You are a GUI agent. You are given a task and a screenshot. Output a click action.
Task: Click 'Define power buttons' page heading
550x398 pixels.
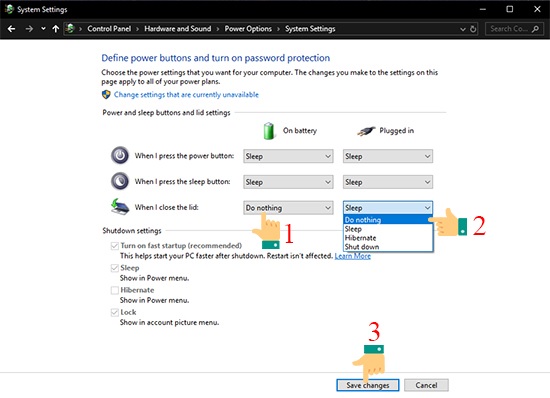(x=216, y=58)
